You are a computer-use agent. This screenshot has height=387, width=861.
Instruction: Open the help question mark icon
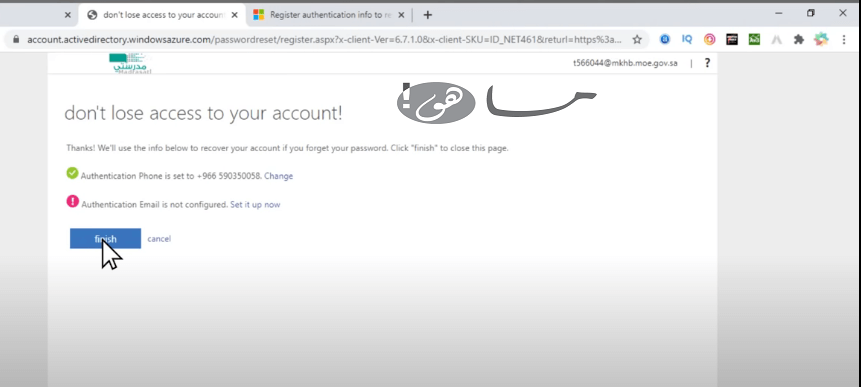click(707, 63)
